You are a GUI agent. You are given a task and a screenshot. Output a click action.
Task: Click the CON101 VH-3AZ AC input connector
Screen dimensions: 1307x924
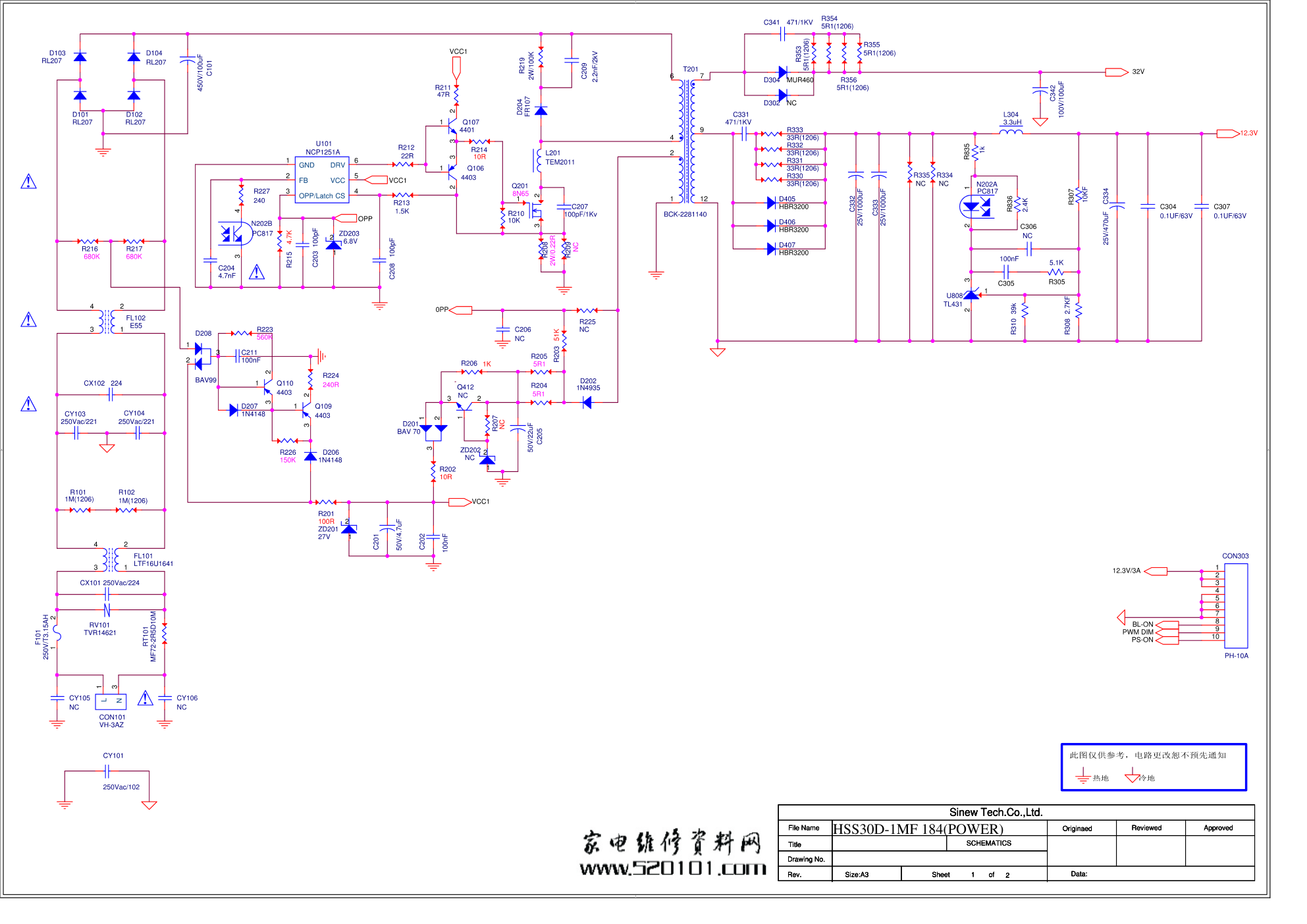111,701
